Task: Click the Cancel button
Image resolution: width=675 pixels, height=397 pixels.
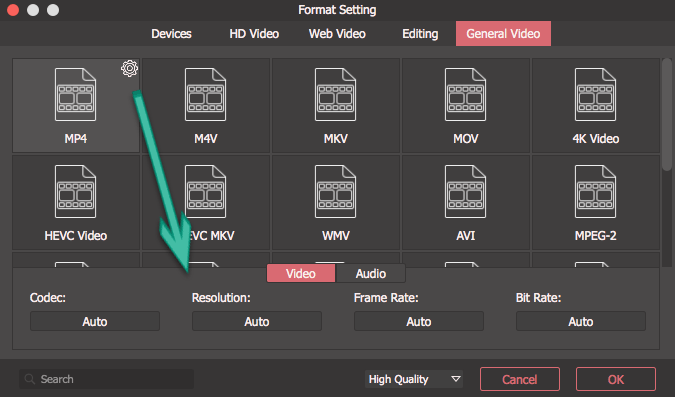Action: (x=520, y=379)
